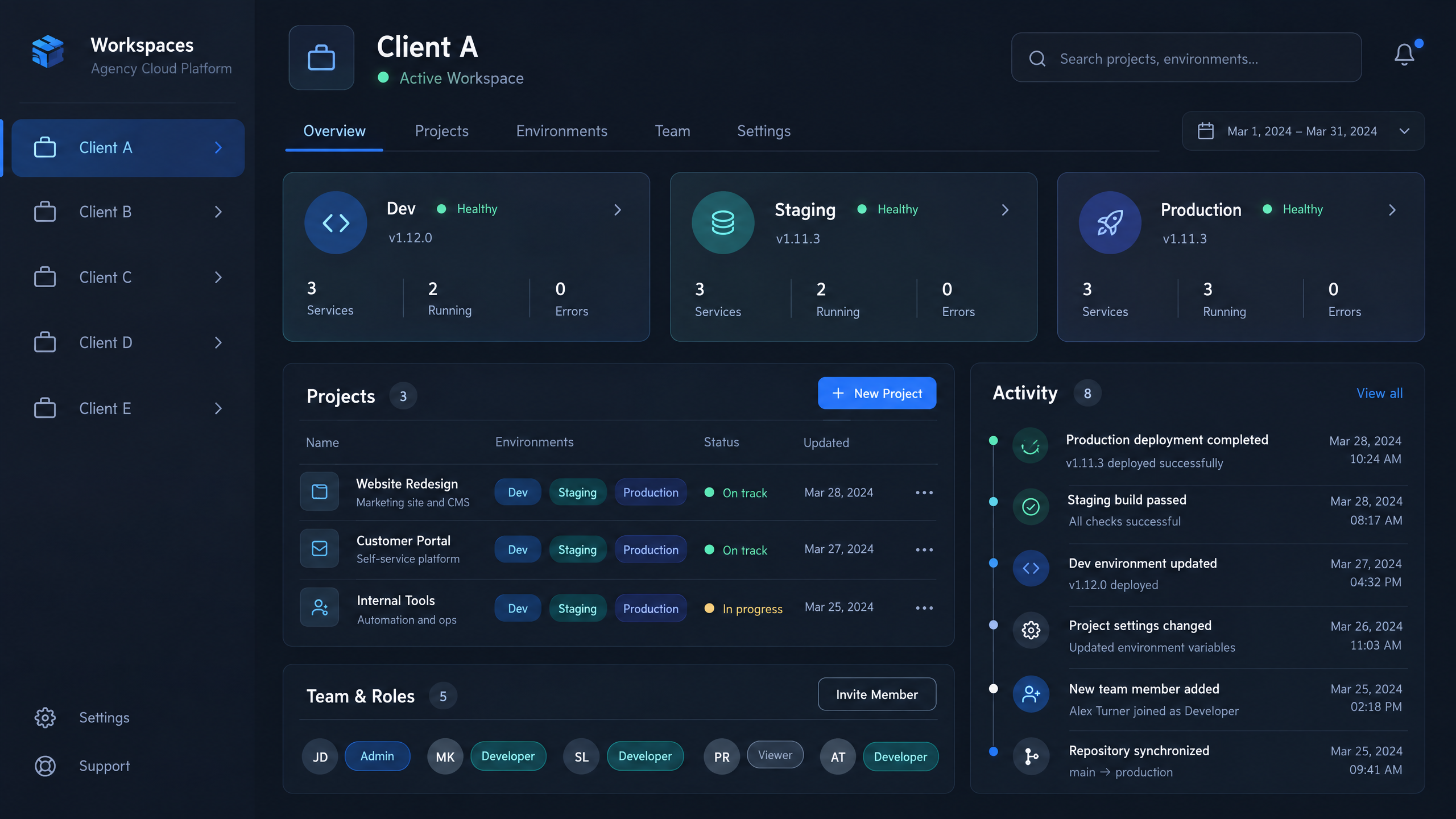Switch to the Team tab
The height and width of the screenshot is (819, 1456).
[672, 131]
